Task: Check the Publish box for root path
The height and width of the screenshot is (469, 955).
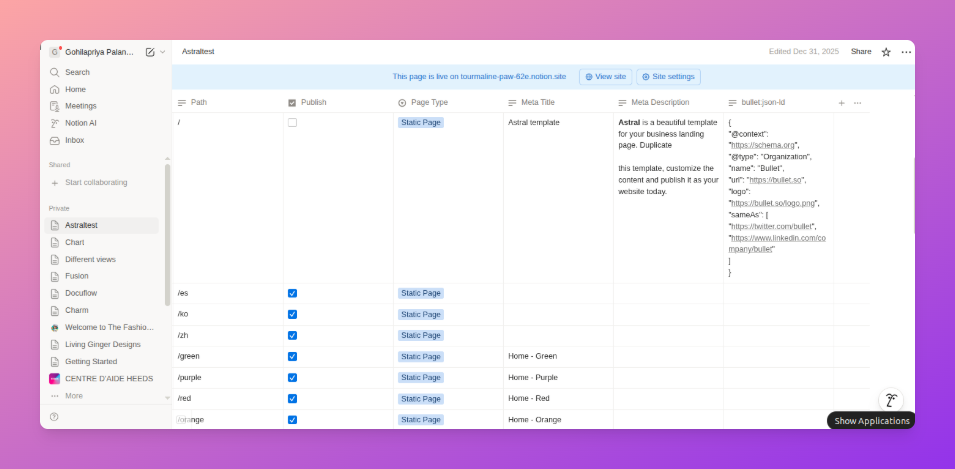Action: click(292, 123)
